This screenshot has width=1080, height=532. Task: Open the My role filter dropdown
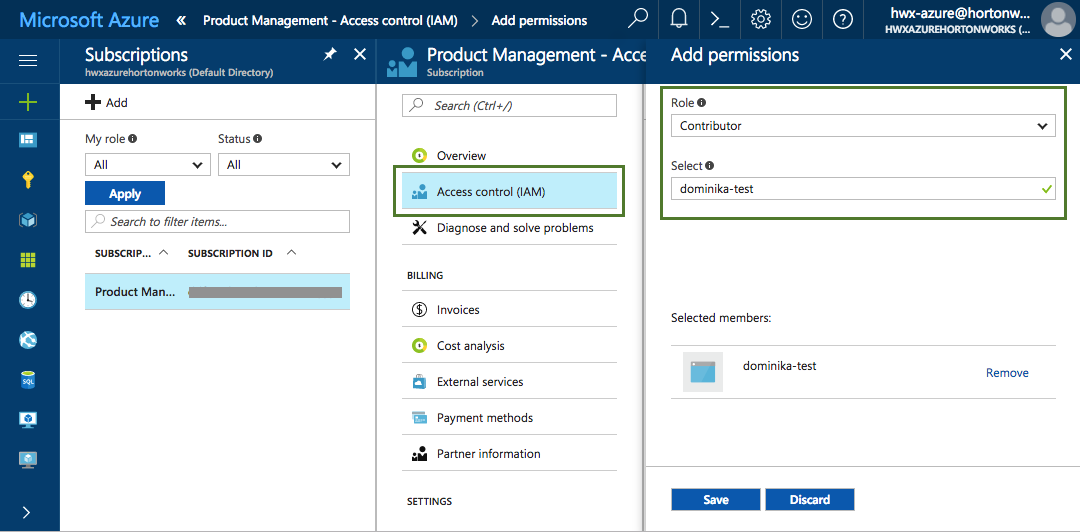click(x=147, y=165)
